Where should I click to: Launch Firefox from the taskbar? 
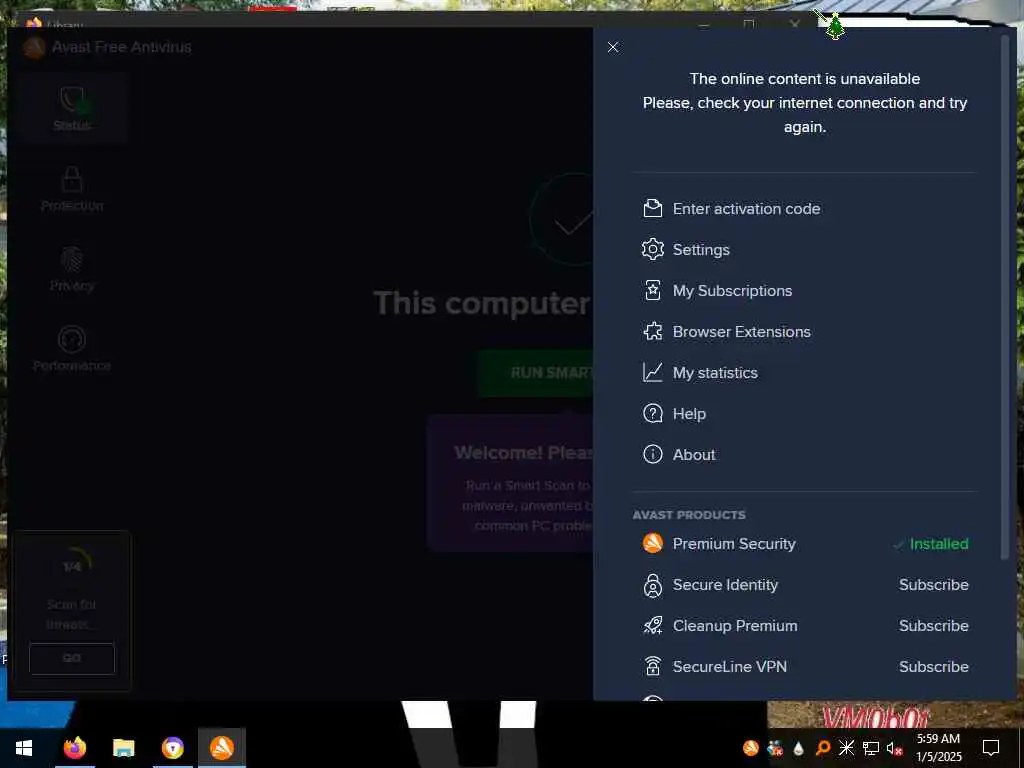coord(74,748)
